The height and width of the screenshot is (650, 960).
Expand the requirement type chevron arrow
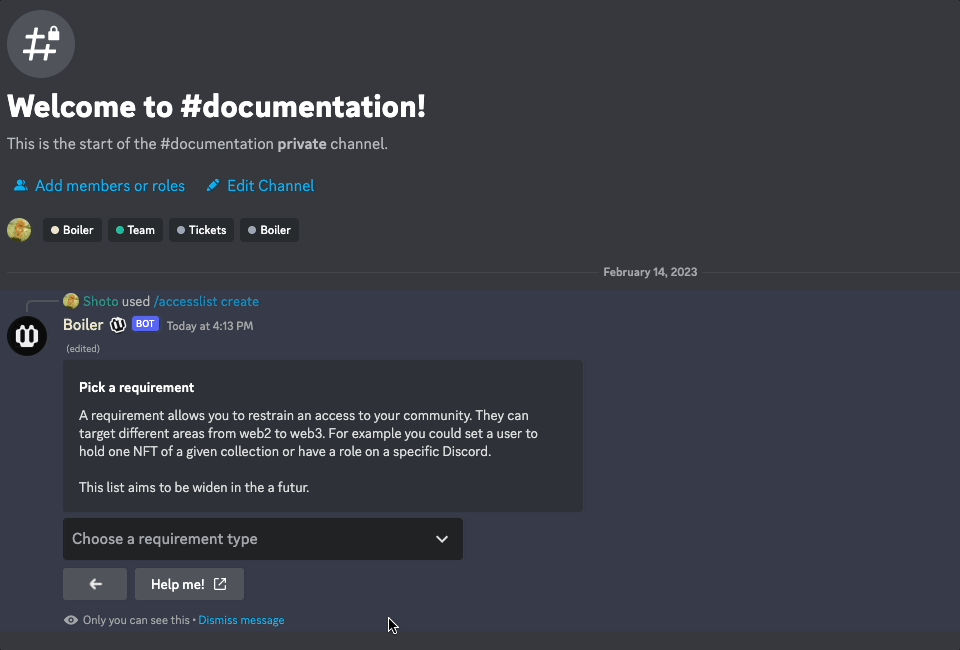[442, 539]
